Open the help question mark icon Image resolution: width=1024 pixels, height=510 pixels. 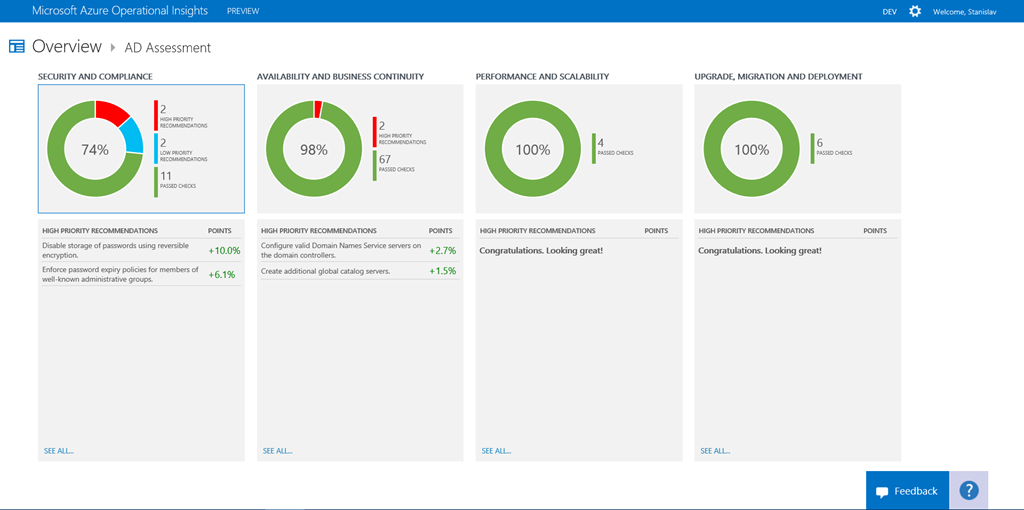click(x=968, y=491)
